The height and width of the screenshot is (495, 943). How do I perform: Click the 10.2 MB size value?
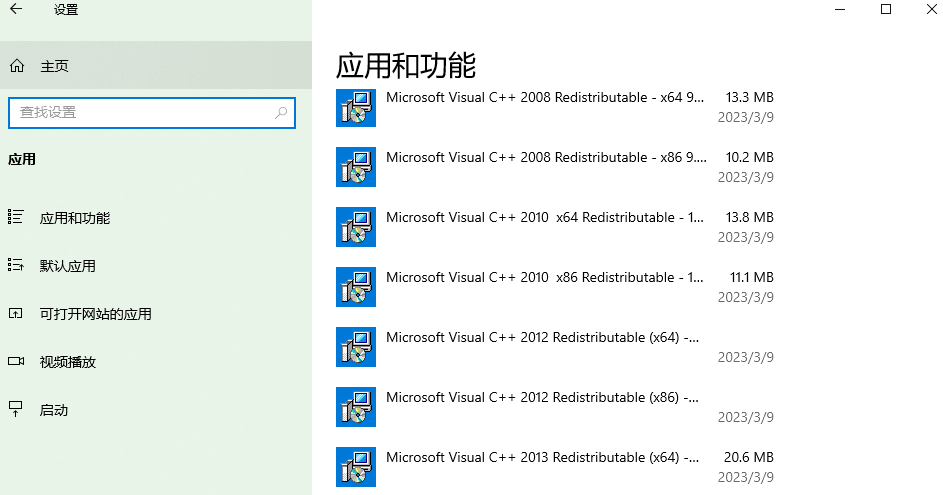[x=749, y=158]
